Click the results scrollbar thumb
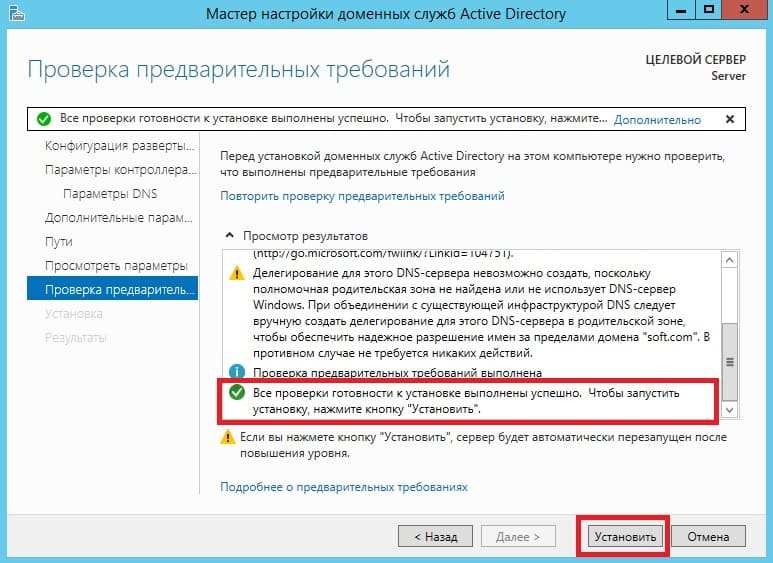 (730, 361)
